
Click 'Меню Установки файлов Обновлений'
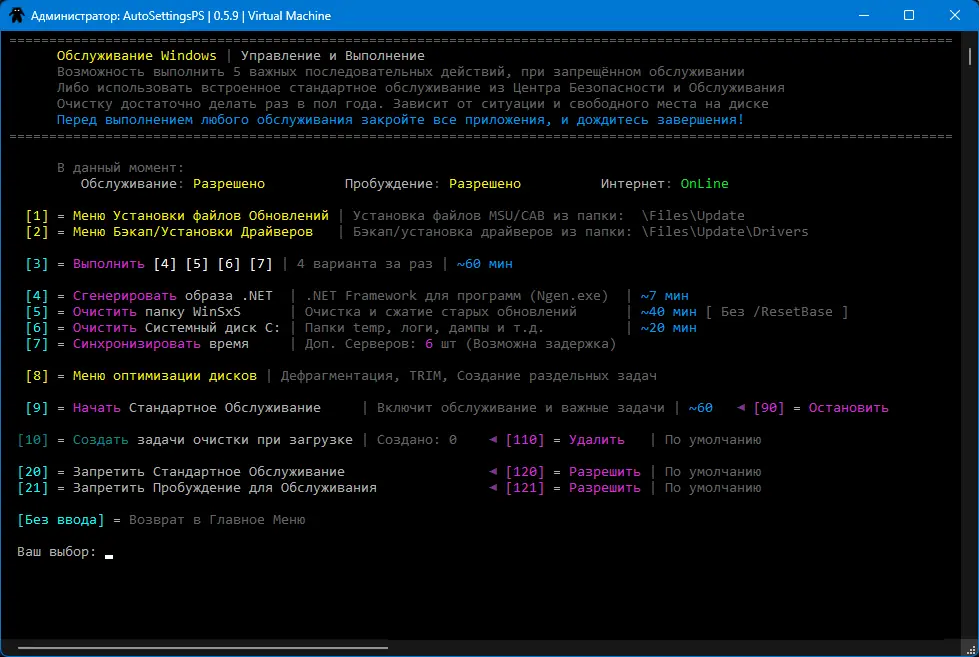tap(200, 215)
